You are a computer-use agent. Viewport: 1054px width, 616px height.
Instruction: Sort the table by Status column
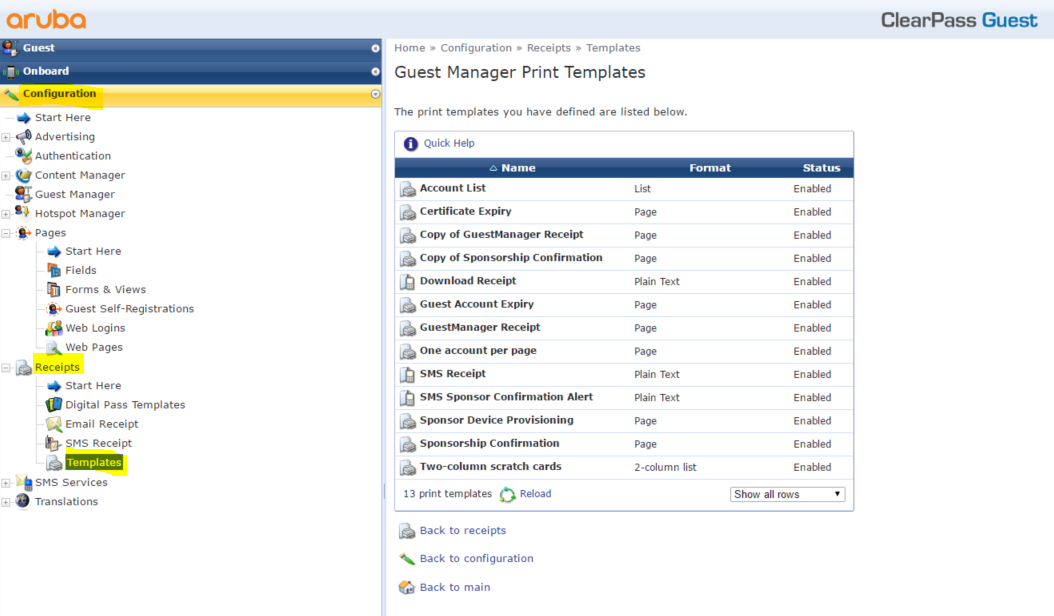point(821,168)
